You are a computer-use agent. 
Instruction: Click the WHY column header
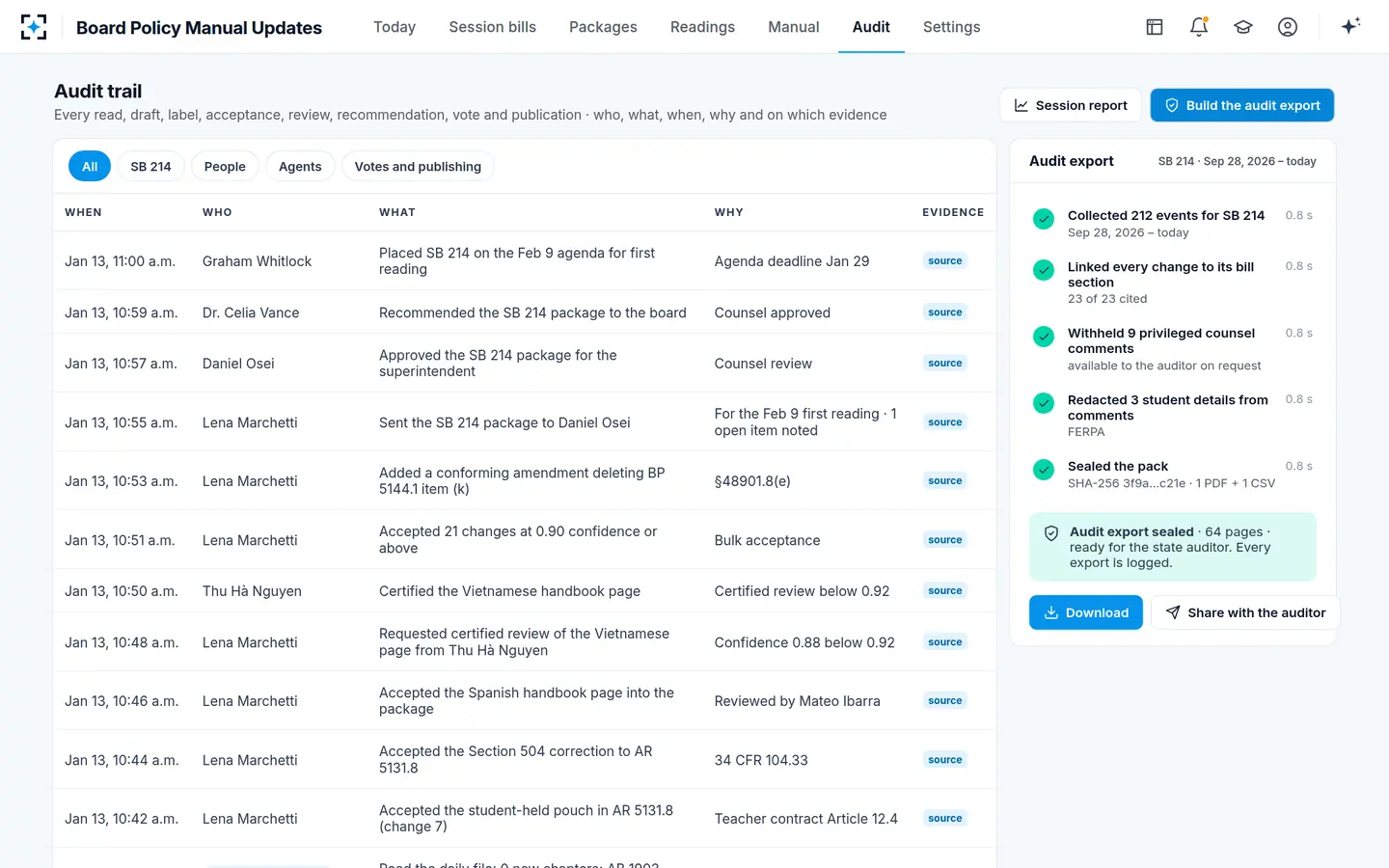click(x=728, y=212)
